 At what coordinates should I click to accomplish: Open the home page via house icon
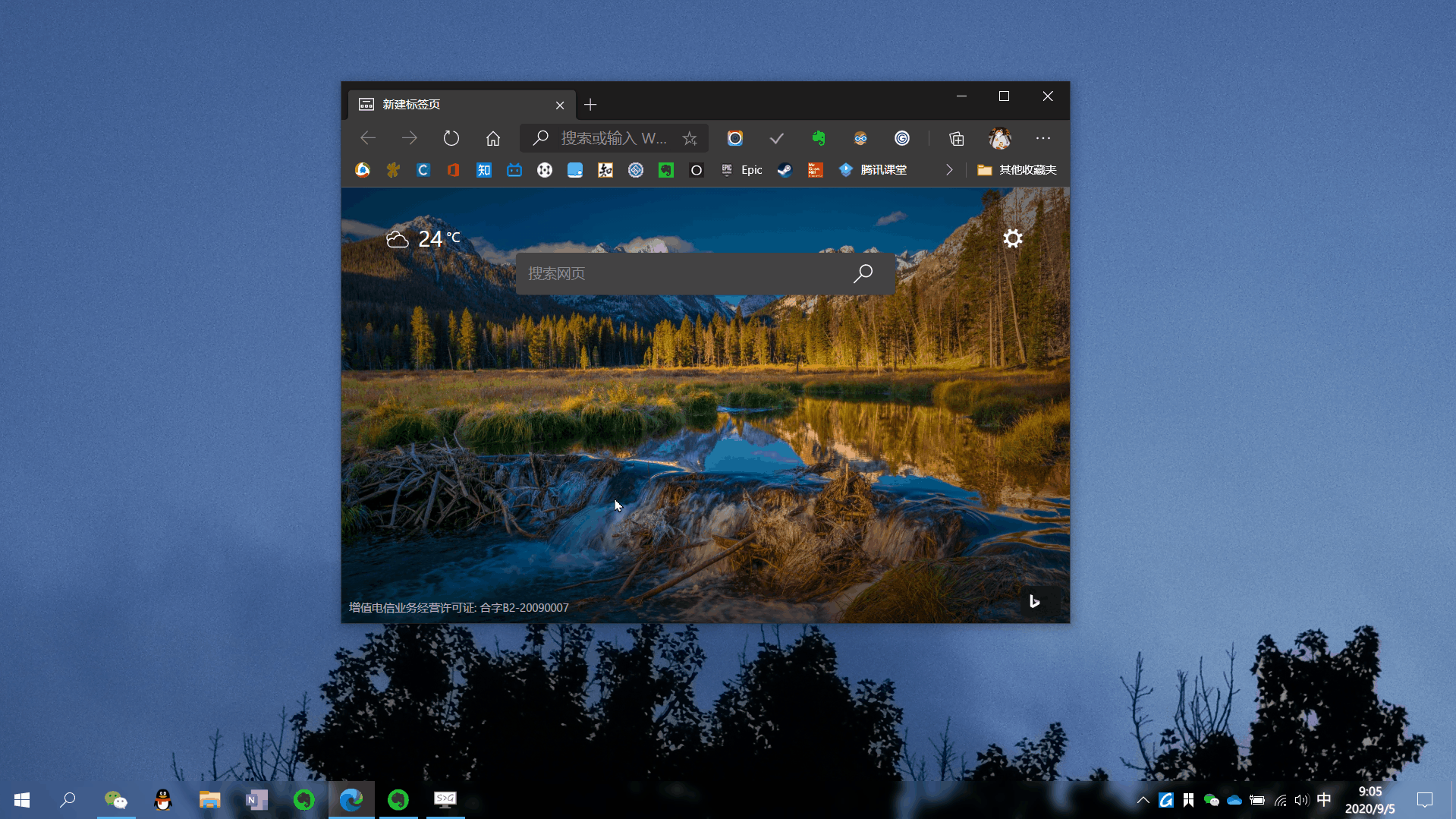coord(493,138)
